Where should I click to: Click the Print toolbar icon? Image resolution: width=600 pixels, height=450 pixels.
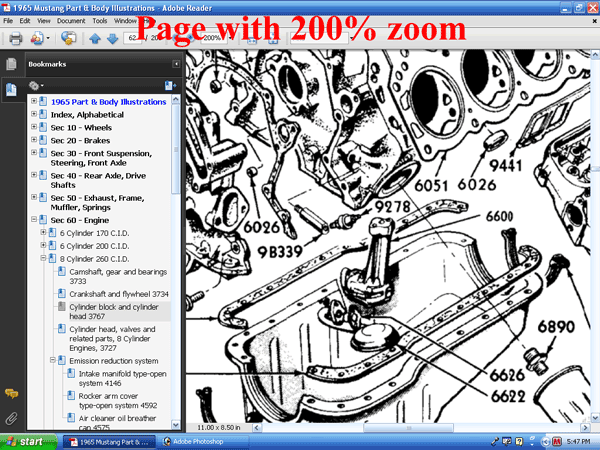(x=16, y=38)
